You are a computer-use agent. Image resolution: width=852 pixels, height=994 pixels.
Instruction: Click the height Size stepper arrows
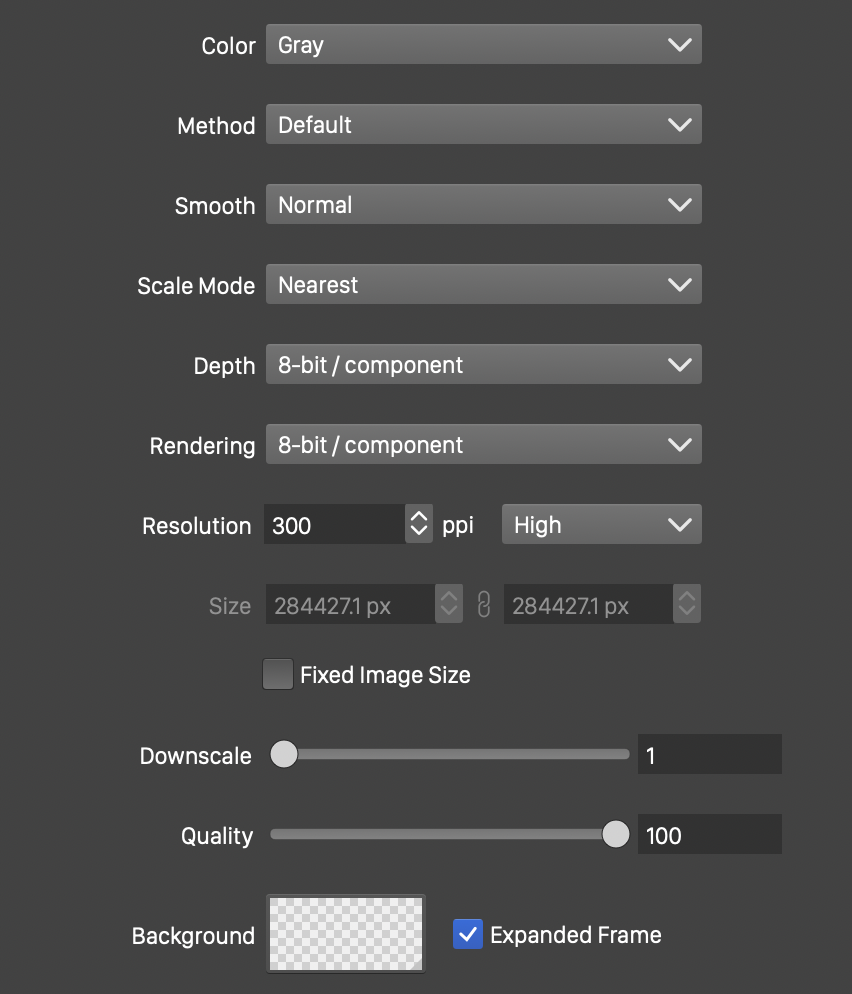(x=687, y=604)
